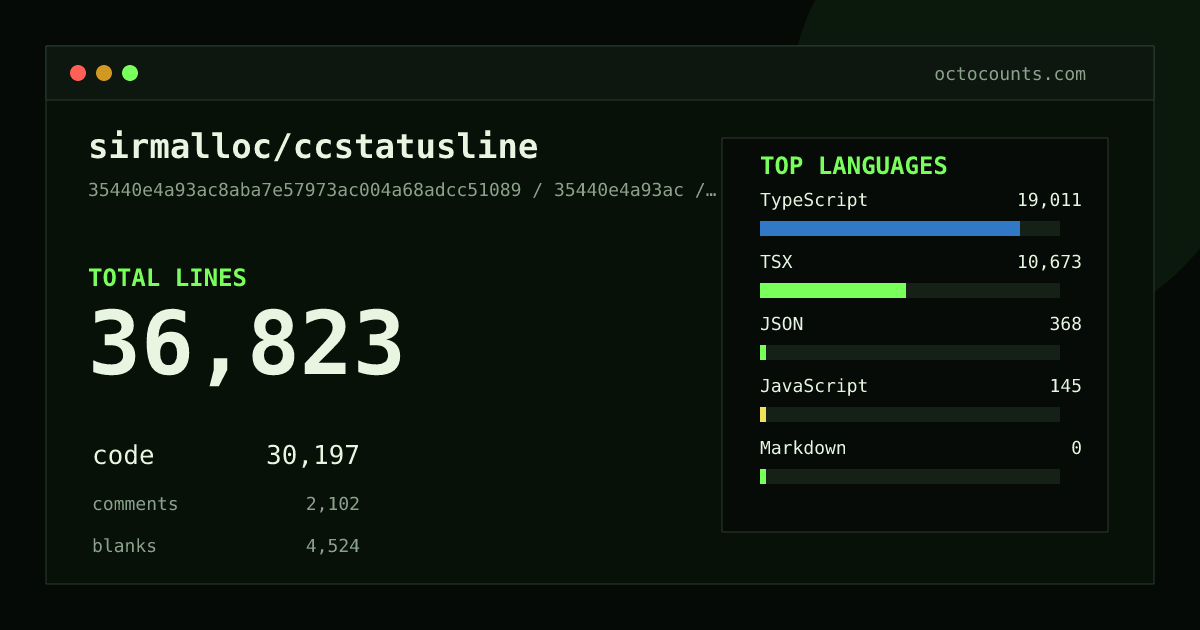Click the commit hash starting with 35440e4a93ac8aba
1200x630 pixels.
click(304, 190)
